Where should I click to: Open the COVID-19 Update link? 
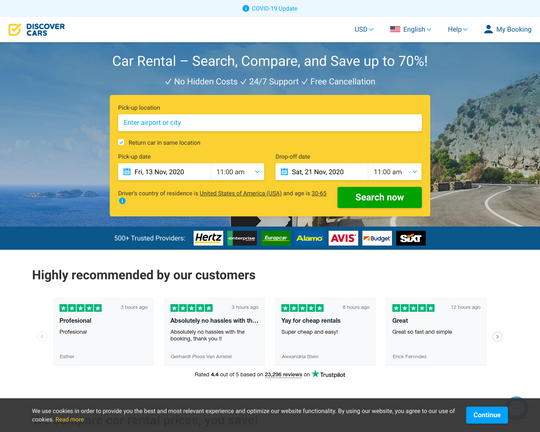pyautogui.click(x=274, y=9)
